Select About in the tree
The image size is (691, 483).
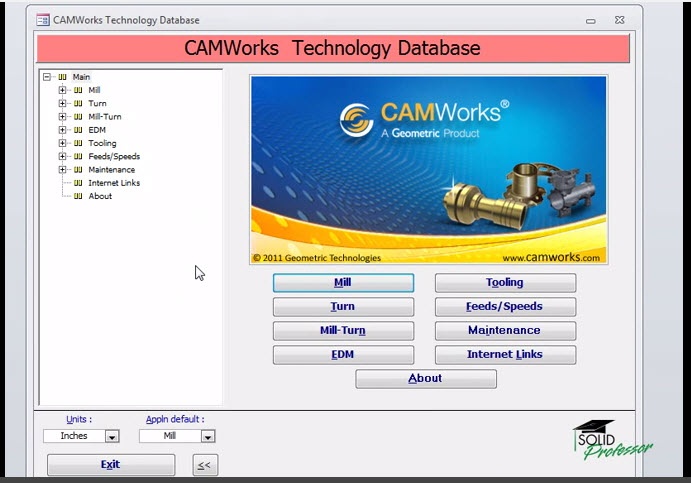100,196
